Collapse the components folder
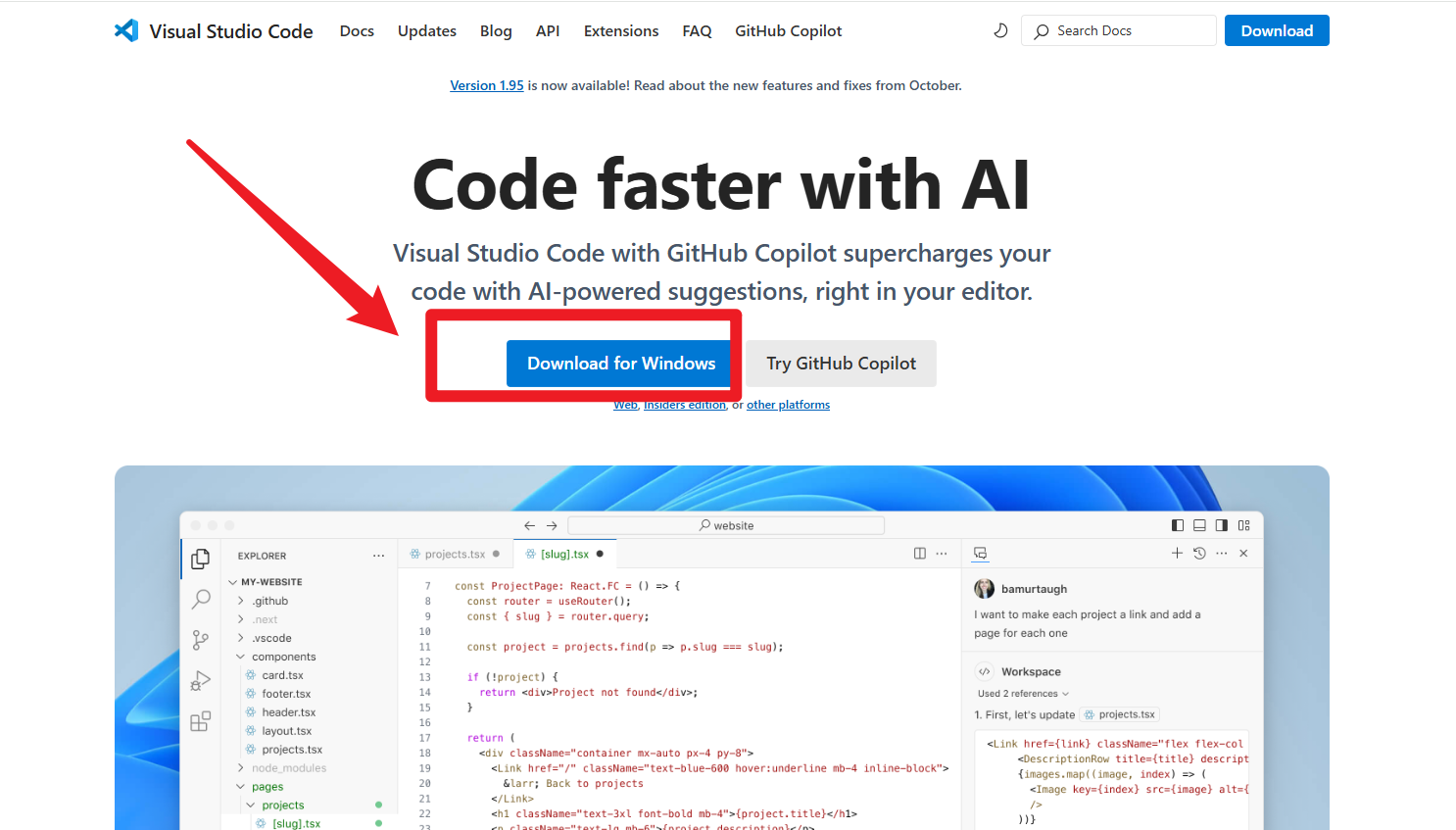The image size is (1456, 830). pos(241,657)
